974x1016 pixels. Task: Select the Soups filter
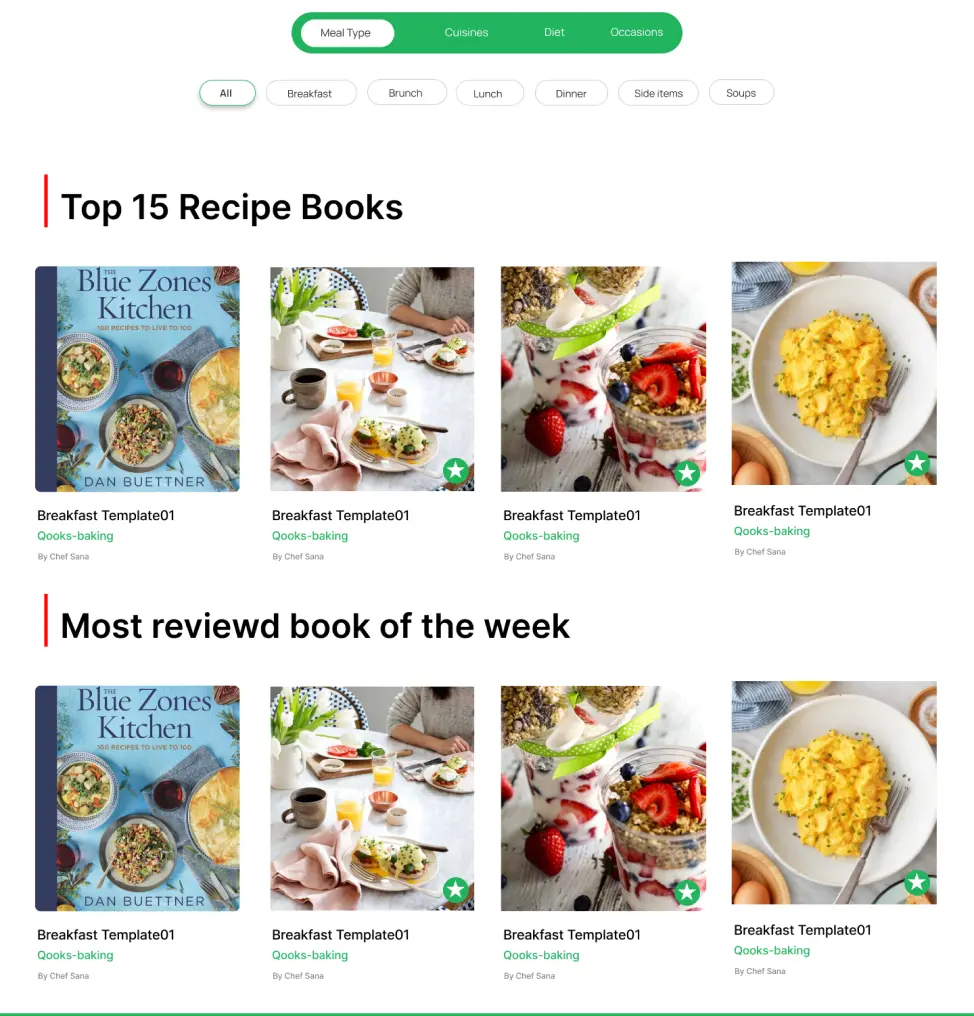(741, 93)
